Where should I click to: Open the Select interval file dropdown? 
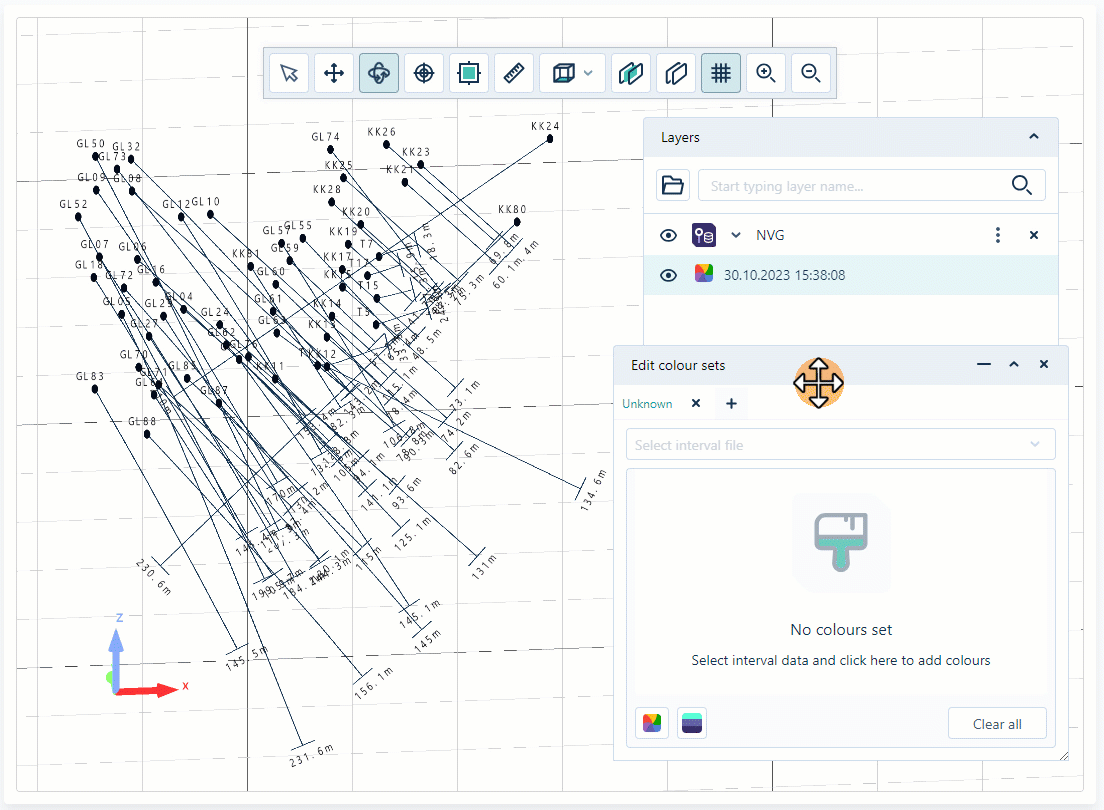(840, 445)
